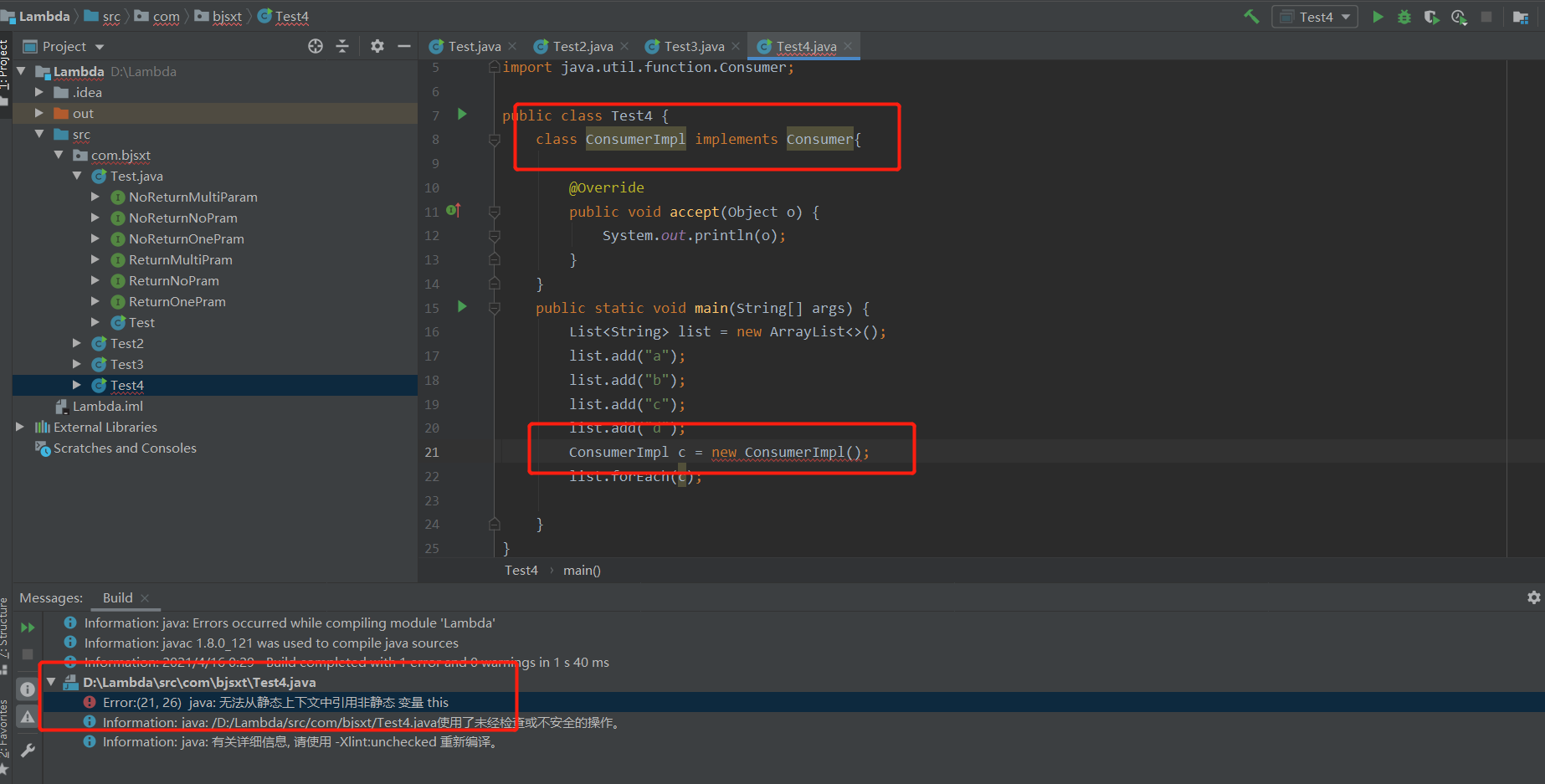Switch to the Test2.java editor tab
The height and width of the screenshot is (784, 1545).
tap(582, 46)
